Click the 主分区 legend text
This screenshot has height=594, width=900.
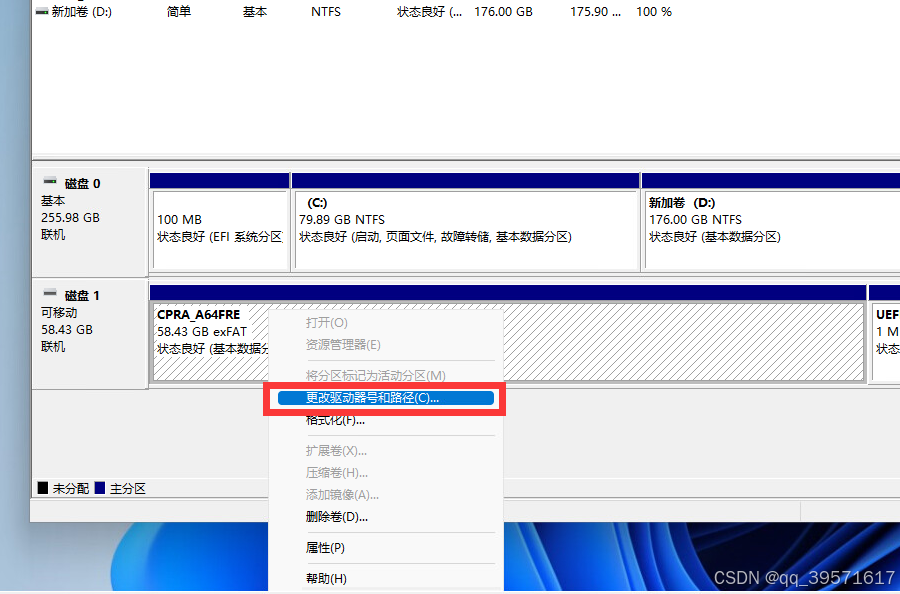(128, 488)
